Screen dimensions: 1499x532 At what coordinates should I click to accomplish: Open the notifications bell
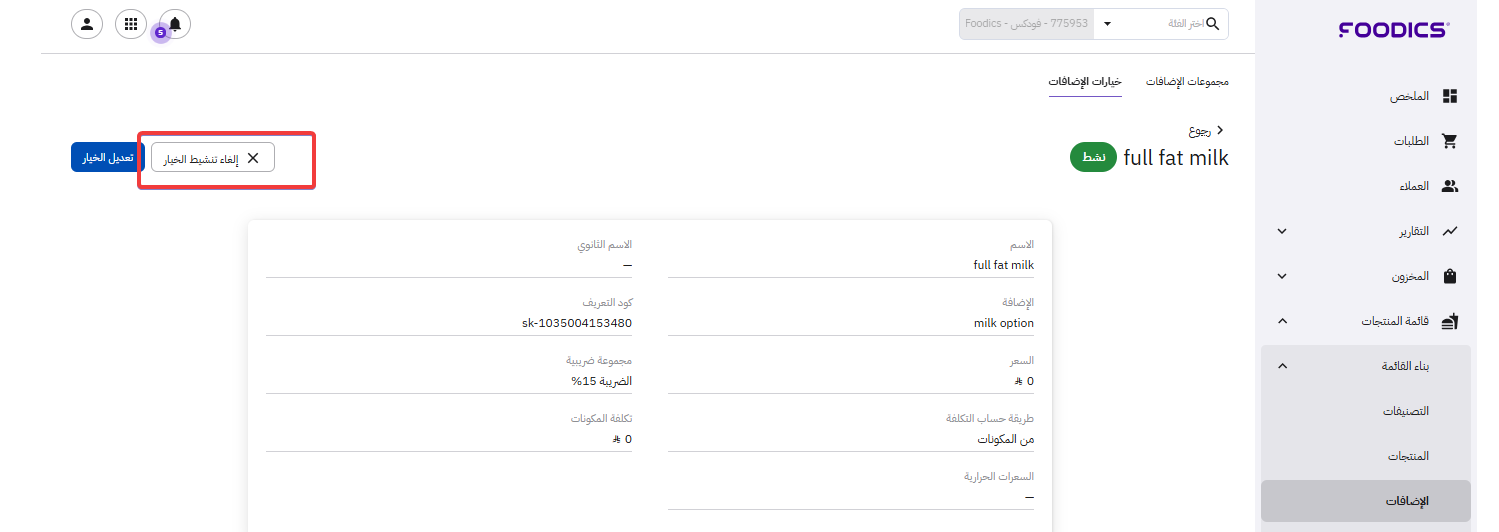[175, 24]
